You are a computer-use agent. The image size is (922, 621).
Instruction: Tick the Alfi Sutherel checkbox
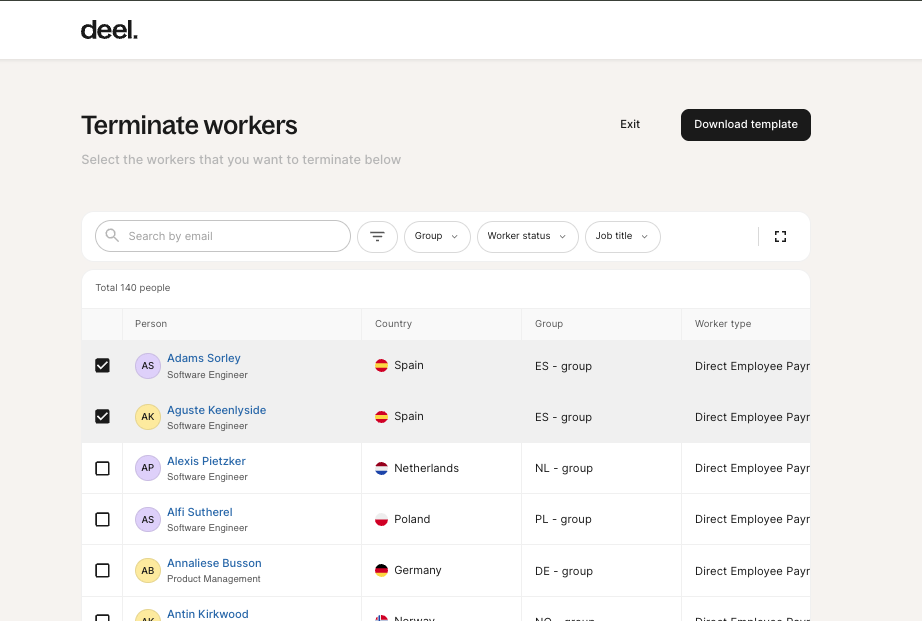pos(102,519)
